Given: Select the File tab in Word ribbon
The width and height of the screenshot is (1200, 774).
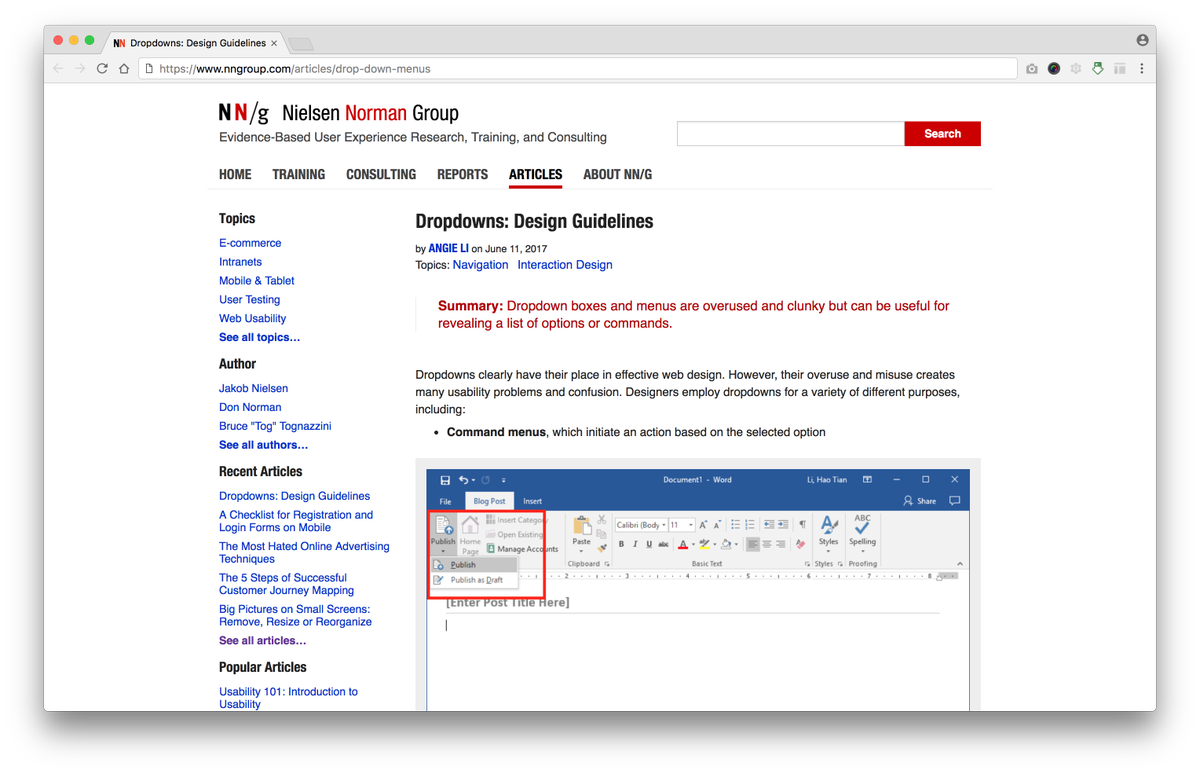Looking at the screenshot, I should coord(446,501).
